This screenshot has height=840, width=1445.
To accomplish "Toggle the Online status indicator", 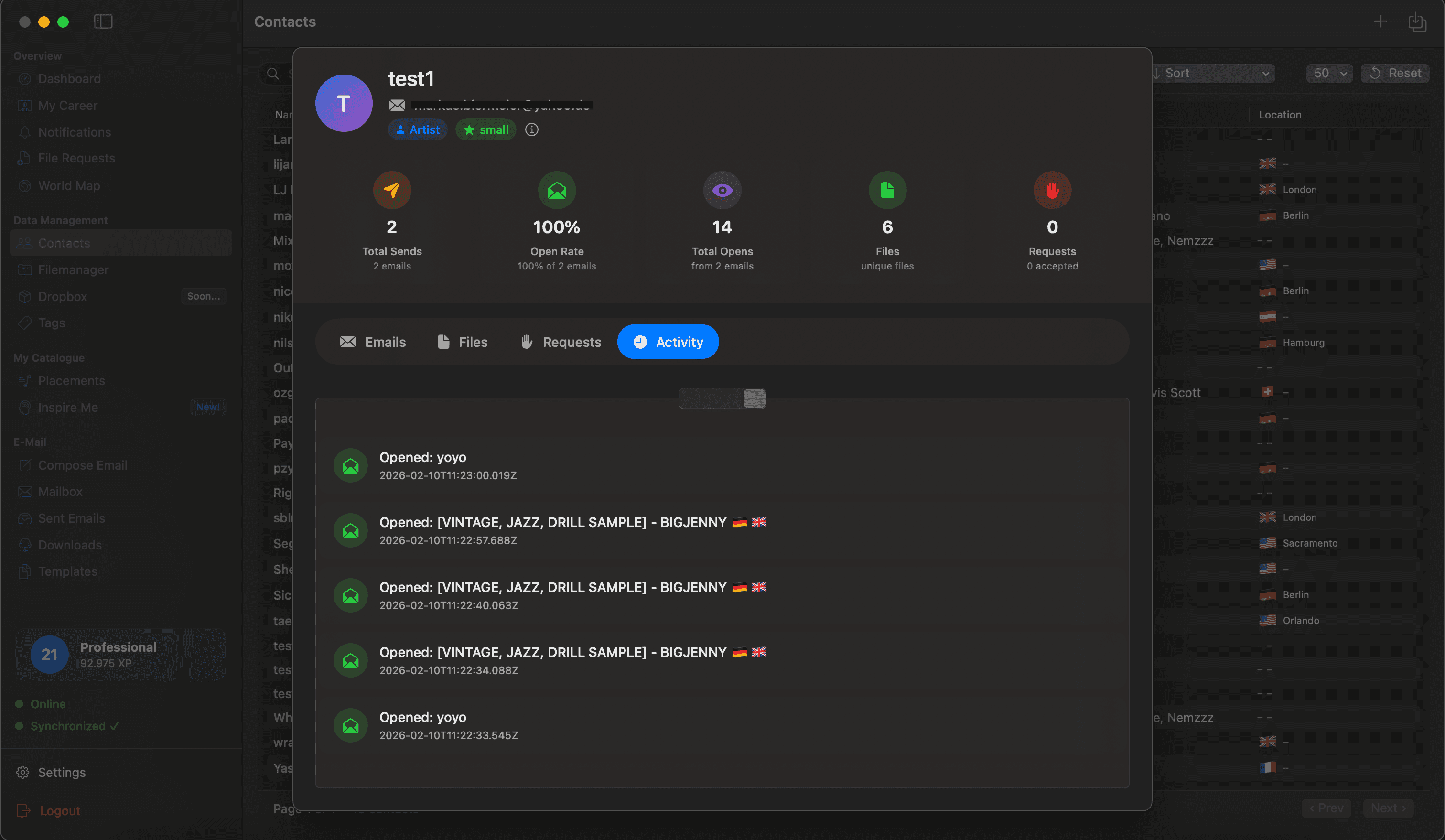I will 21,703.
